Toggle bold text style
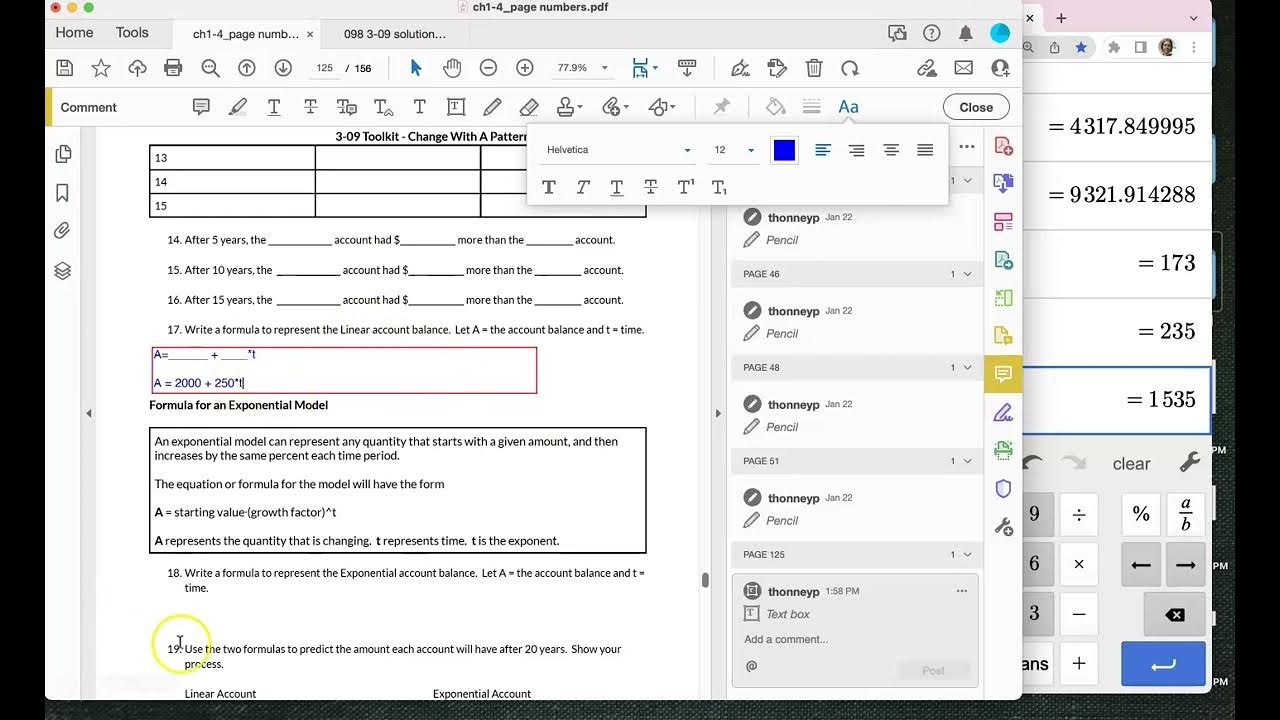The width and height of the screenshot is (1280, 720). (x=549, y=187)
